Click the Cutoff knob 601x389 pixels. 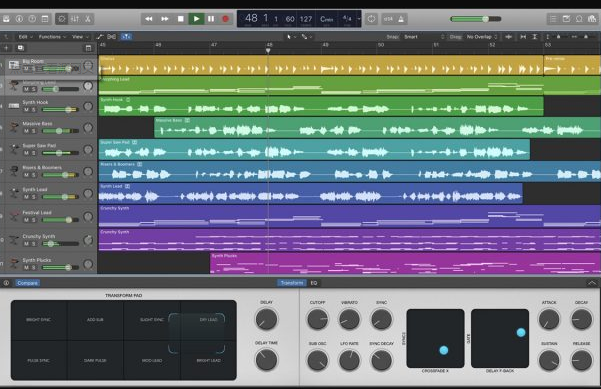[317, 319]
